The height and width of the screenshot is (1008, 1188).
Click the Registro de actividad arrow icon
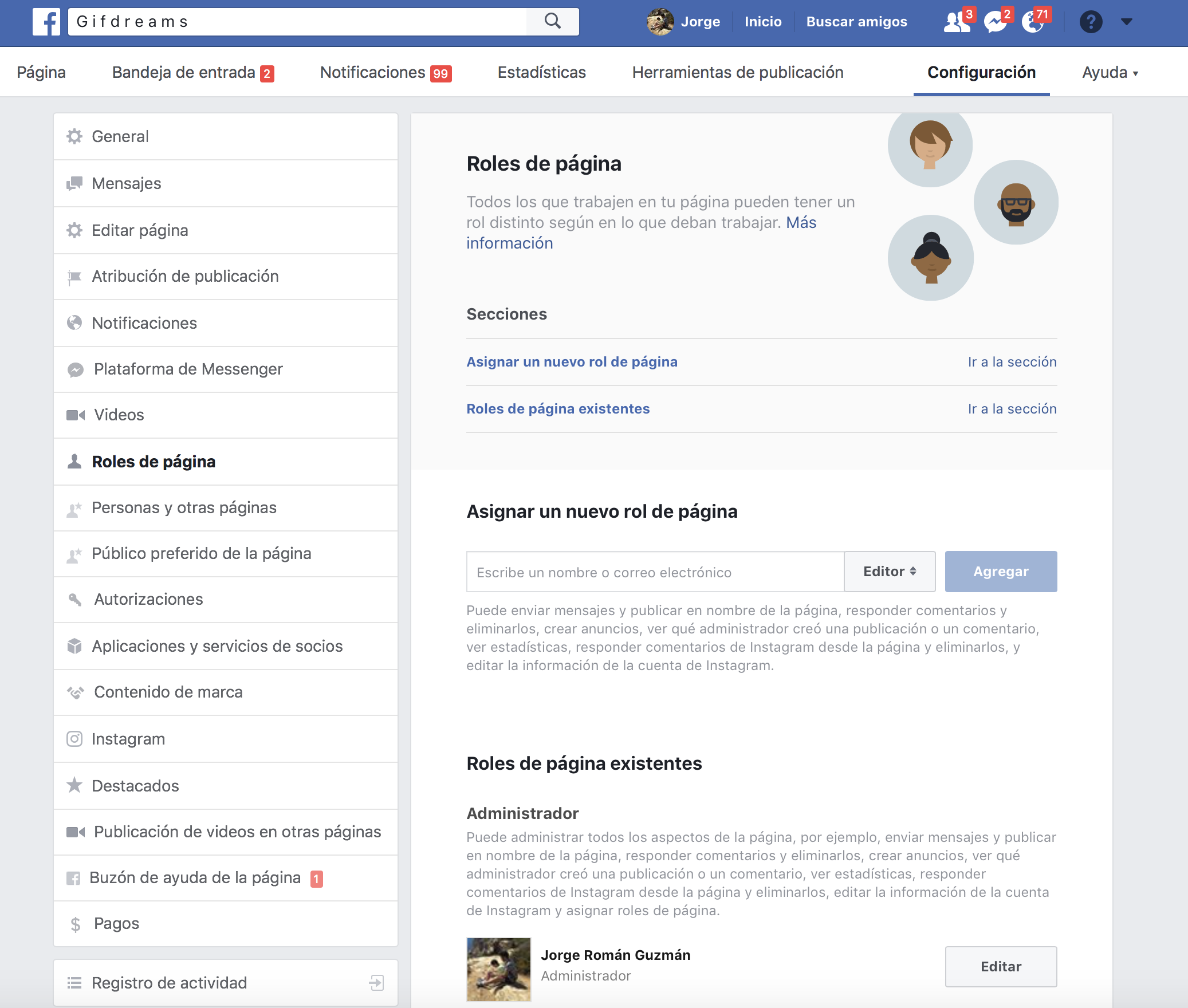pos(376,983)
